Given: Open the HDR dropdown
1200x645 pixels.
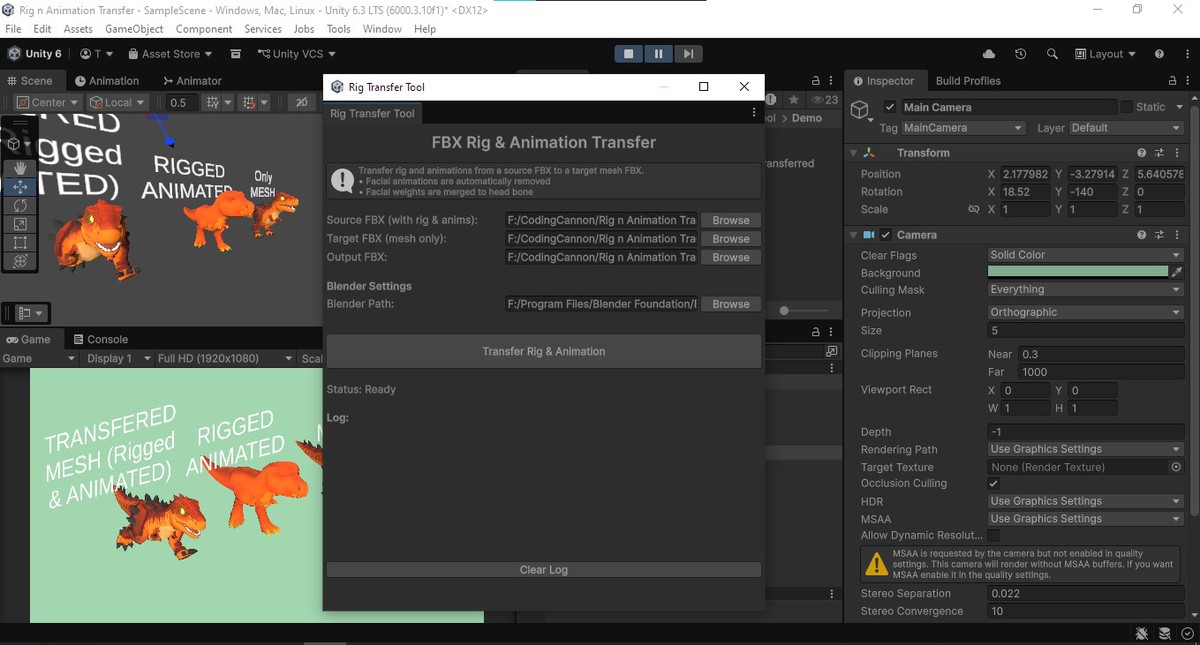Looking at the screenshot, I should 1085,501.
